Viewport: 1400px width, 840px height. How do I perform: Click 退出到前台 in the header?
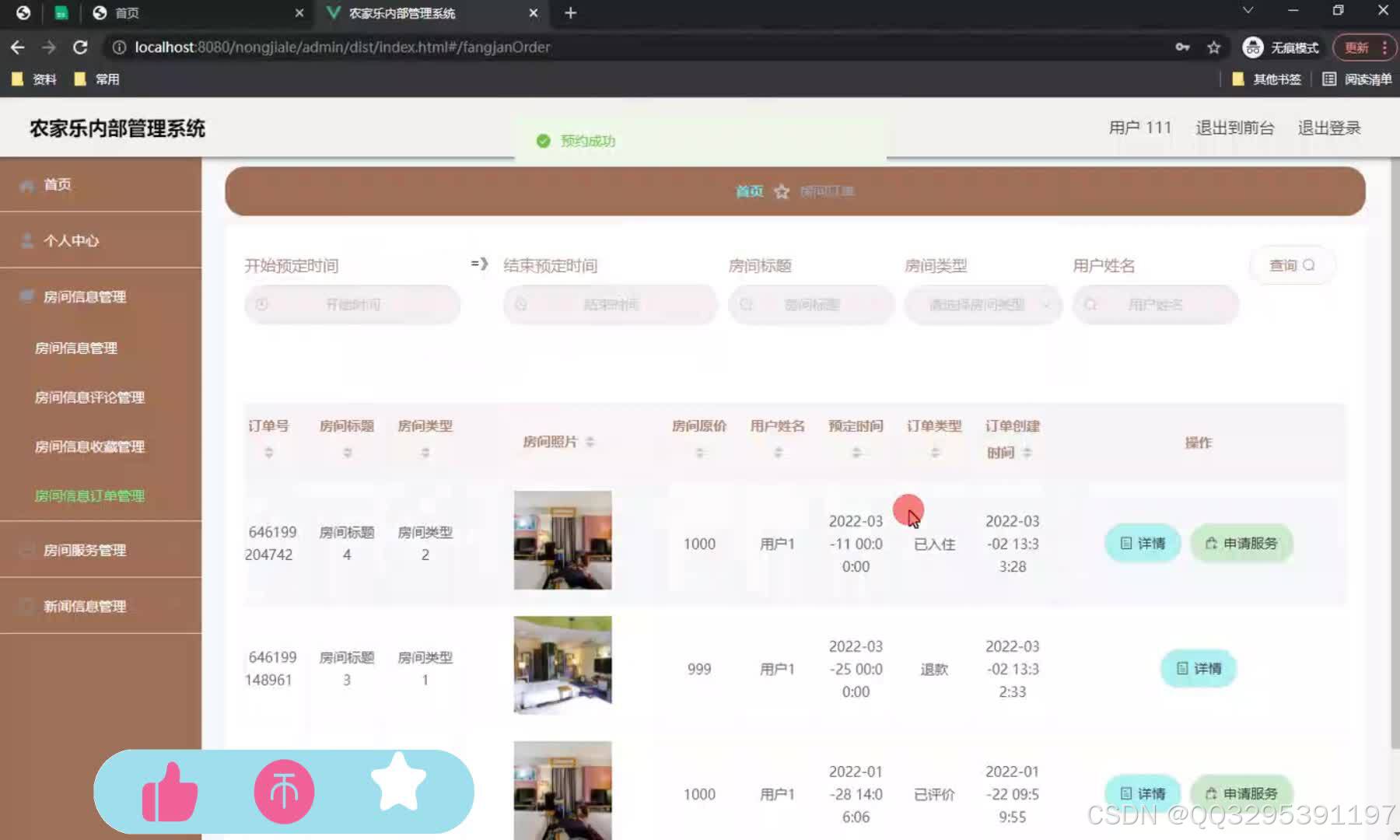point(1234,128)
